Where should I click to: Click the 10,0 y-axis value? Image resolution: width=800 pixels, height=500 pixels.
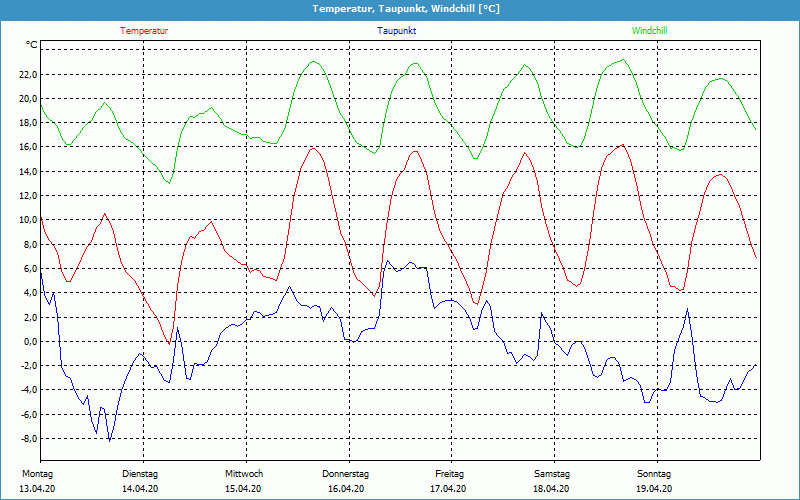click(28, 220)
